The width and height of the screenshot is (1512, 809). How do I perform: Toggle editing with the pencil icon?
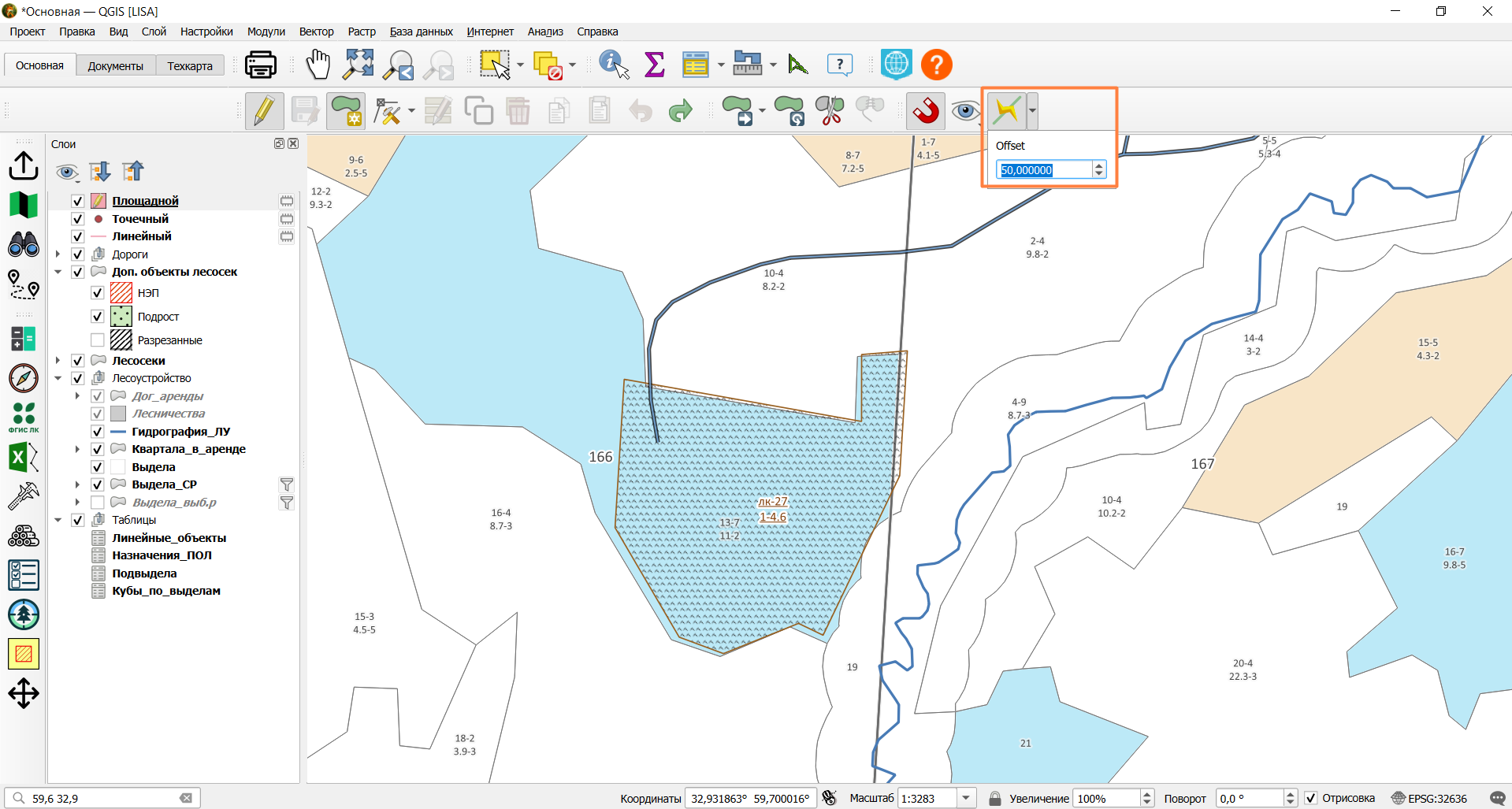264,111
